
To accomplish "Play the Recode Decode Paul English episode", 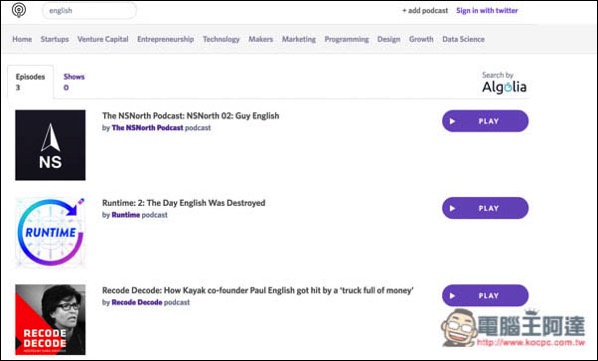I will [x=485, y=295].
